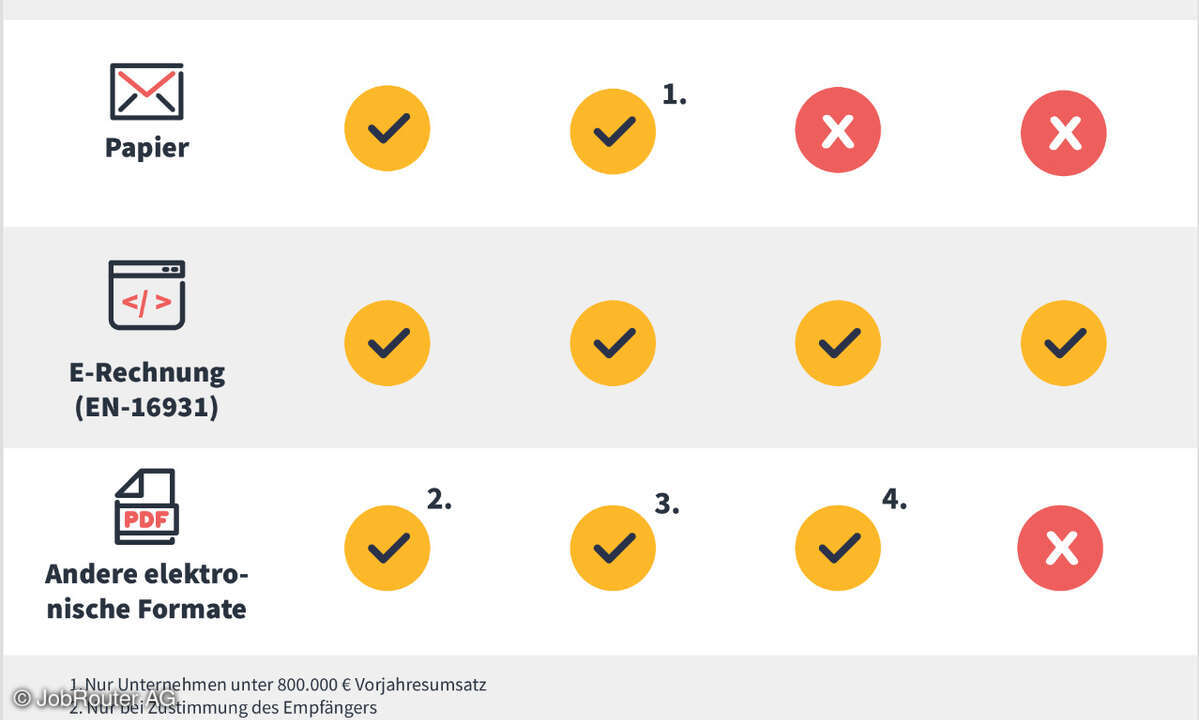
Task: Click the E-Rechnung code window icon
Action: 147,295
